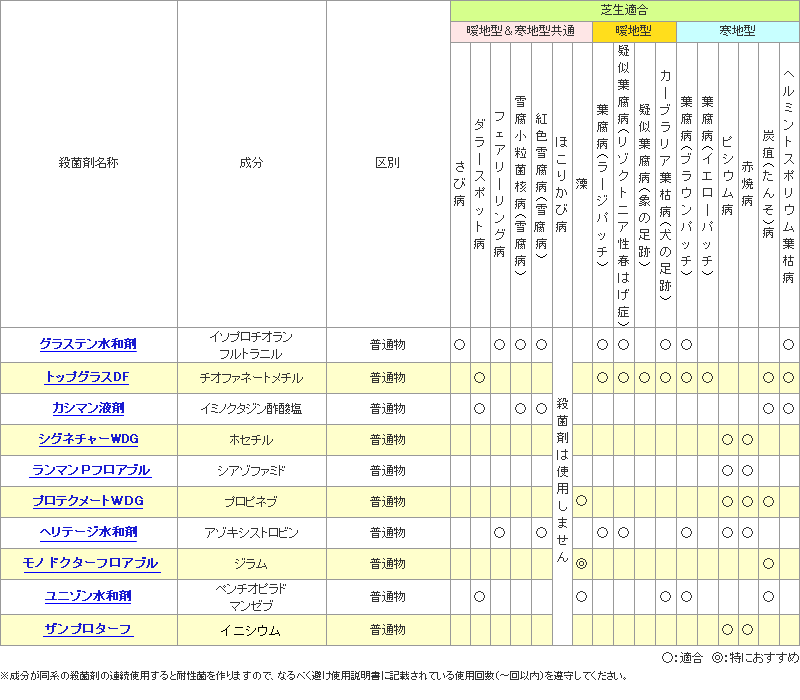Click ダラースポット病 circle in トップグラスDF row

pos(480,378)
